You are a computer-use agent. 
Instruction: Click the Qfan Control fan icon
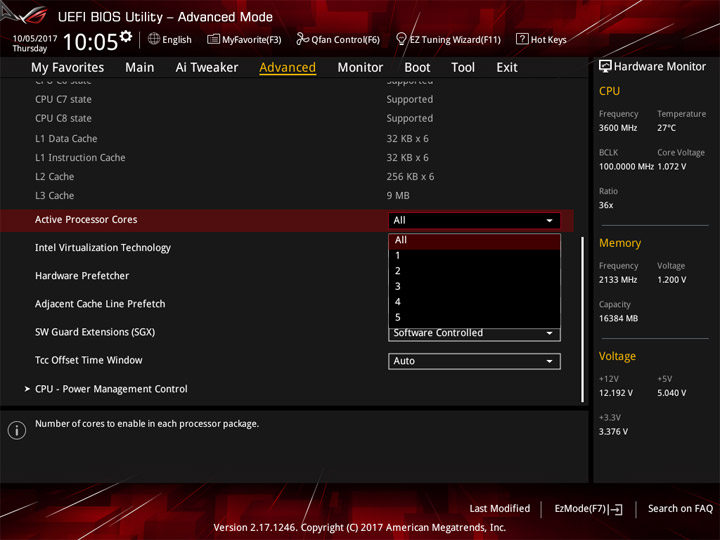pos(302,39)
